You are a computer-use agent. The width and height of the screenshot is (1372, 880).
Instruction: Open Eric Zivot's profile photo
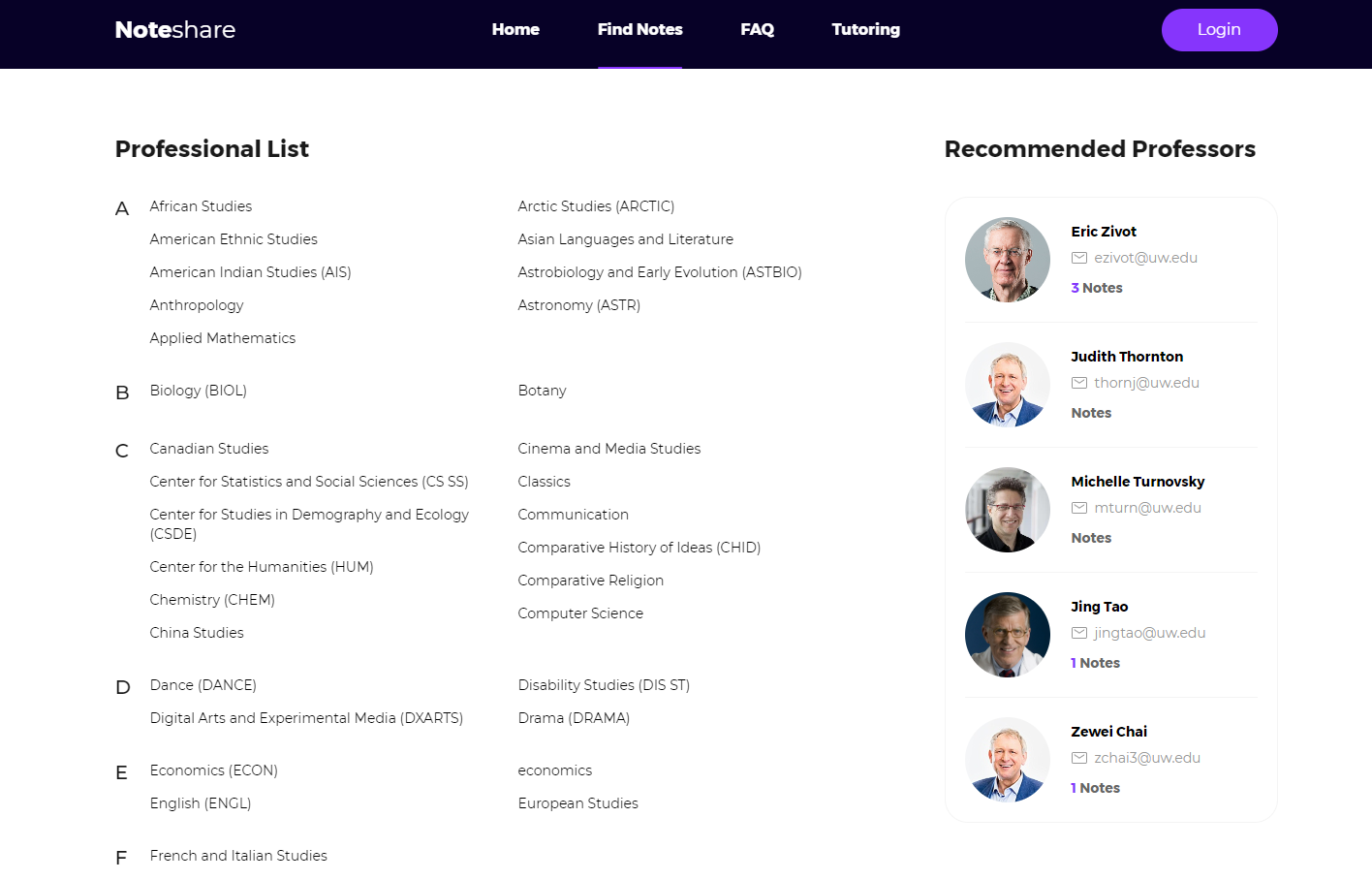coord(1008,260)
